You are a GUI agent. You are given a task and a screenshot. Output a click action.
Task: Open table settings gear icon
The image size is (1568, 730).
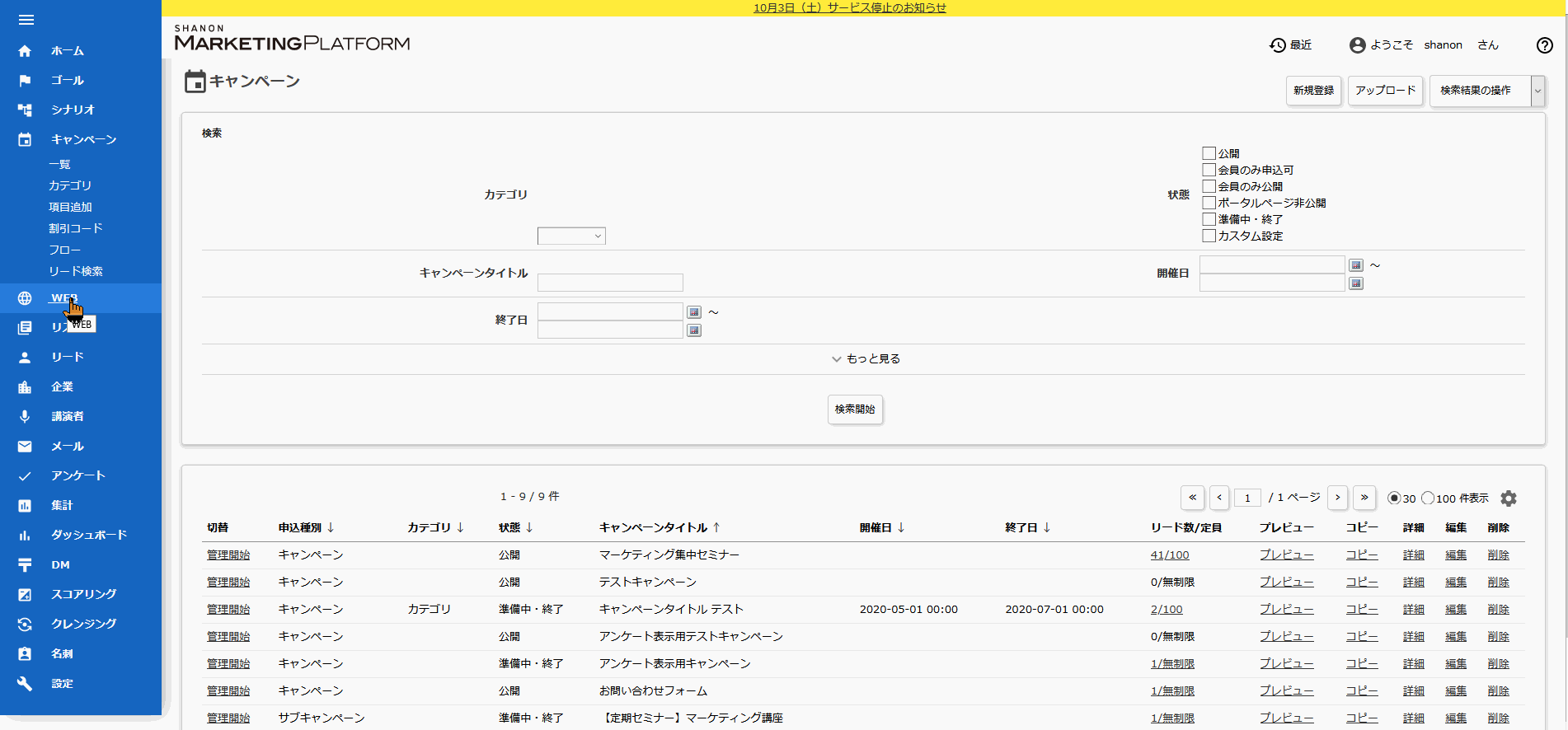[x=1509, y=498]
